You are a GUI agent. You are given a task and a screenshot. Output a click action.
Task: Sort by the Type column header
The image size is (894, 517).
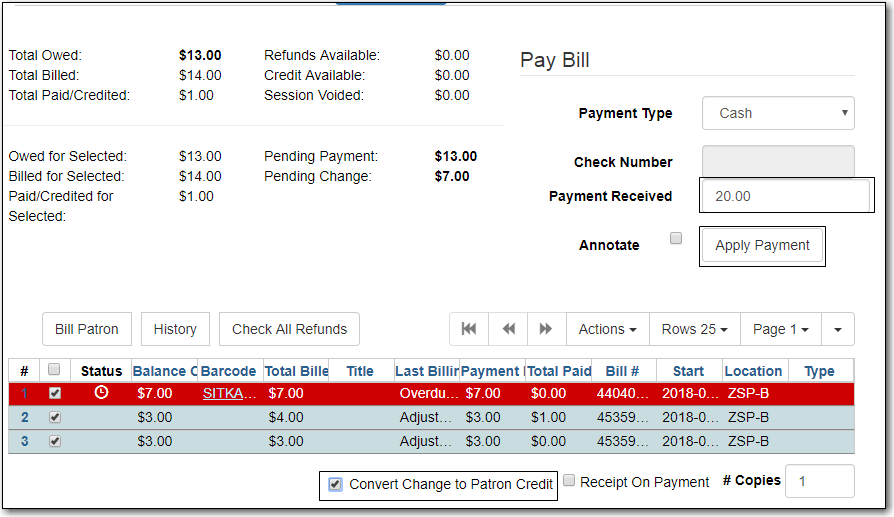click(x=819, y=371)
